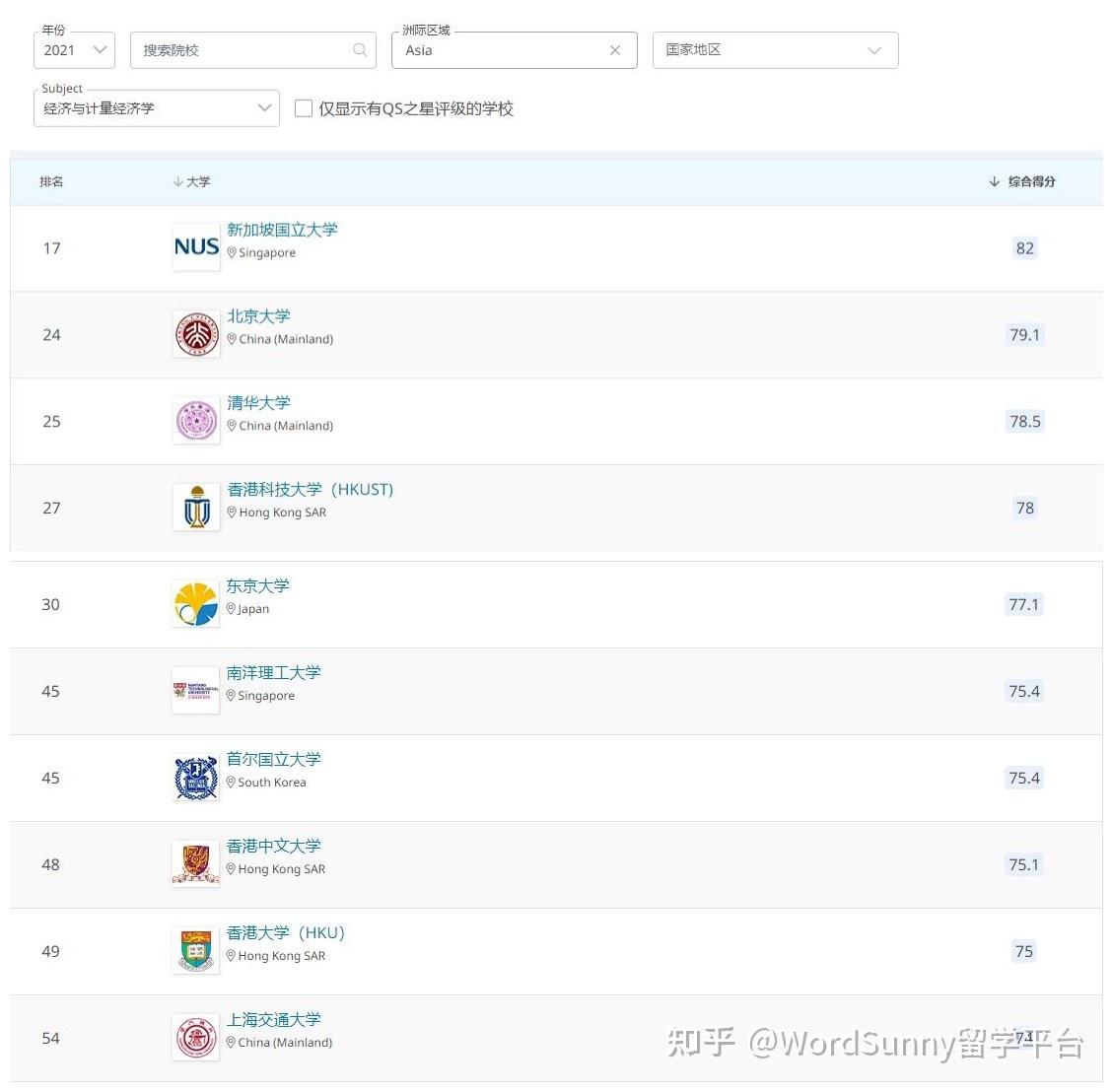Open the 新加坡国立大学 link
The width and height of the screenshot is (1113, 1092).
click(x=282, y=230)
